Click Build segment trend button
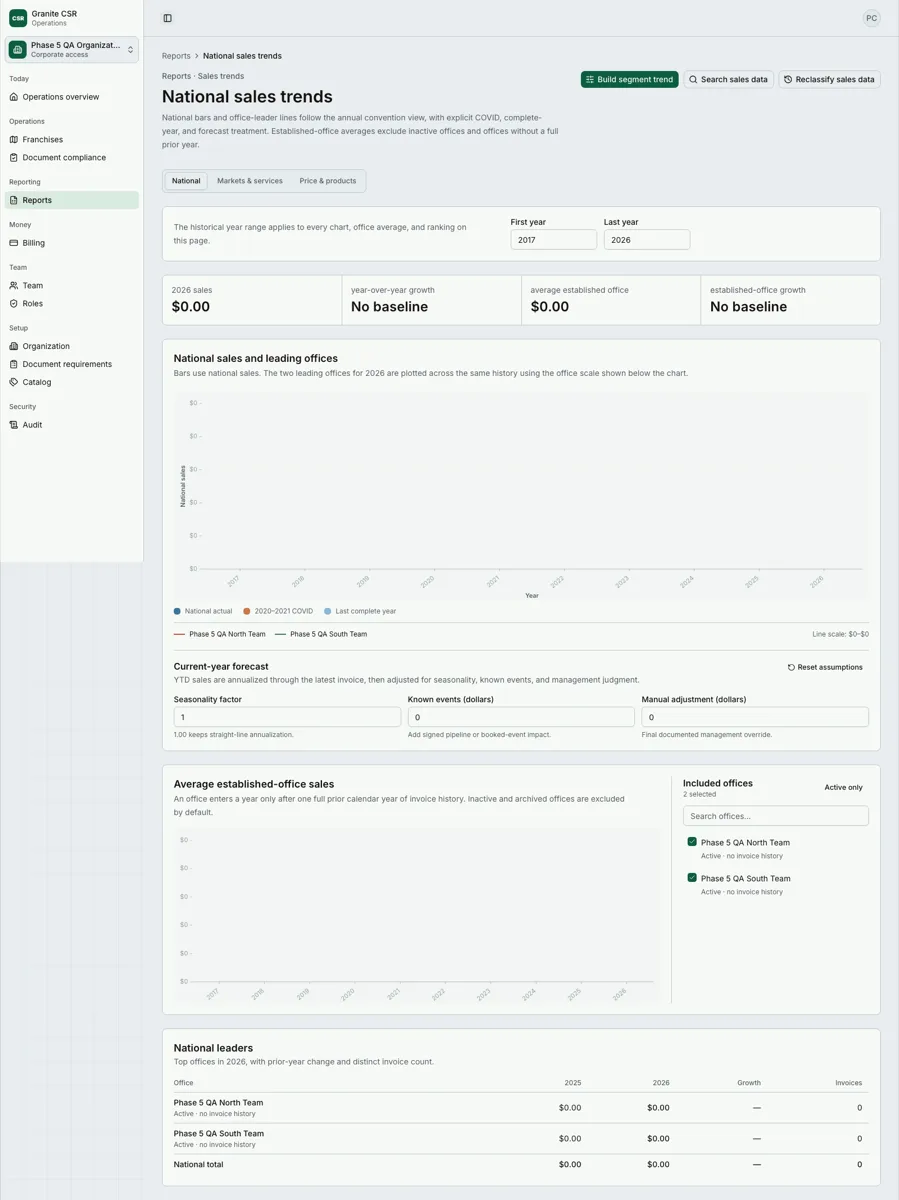This screenshot has width=899, height=1200. (x=630, y=79)
